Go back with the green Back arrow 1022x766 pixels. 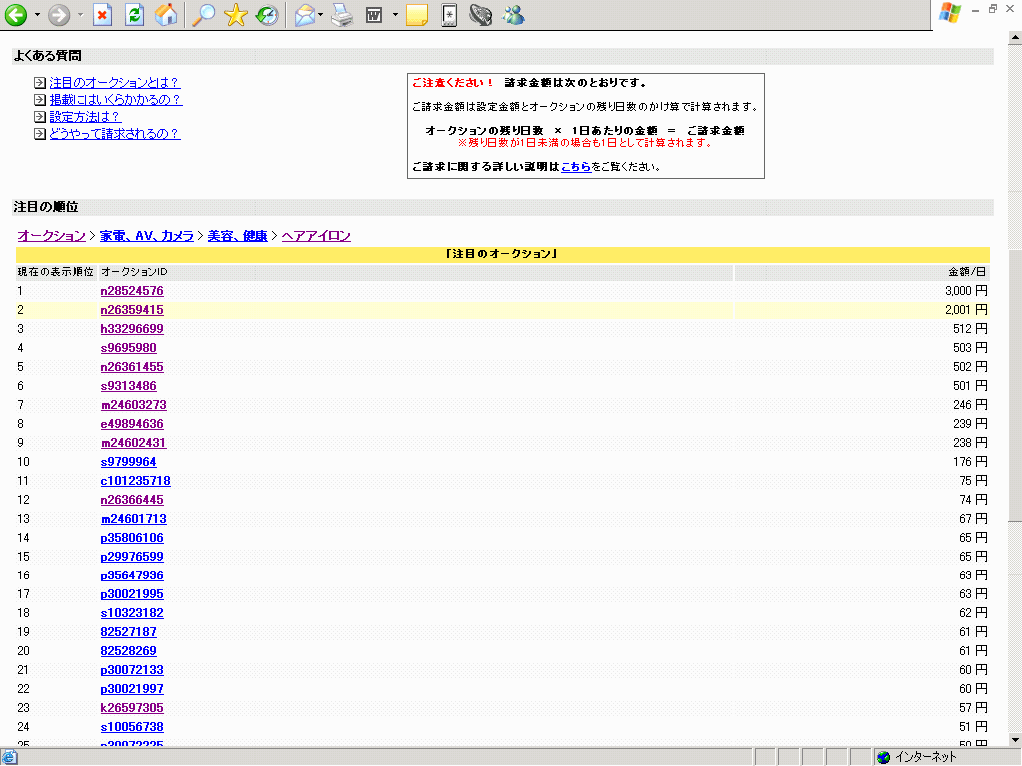[x=16, y=15]
